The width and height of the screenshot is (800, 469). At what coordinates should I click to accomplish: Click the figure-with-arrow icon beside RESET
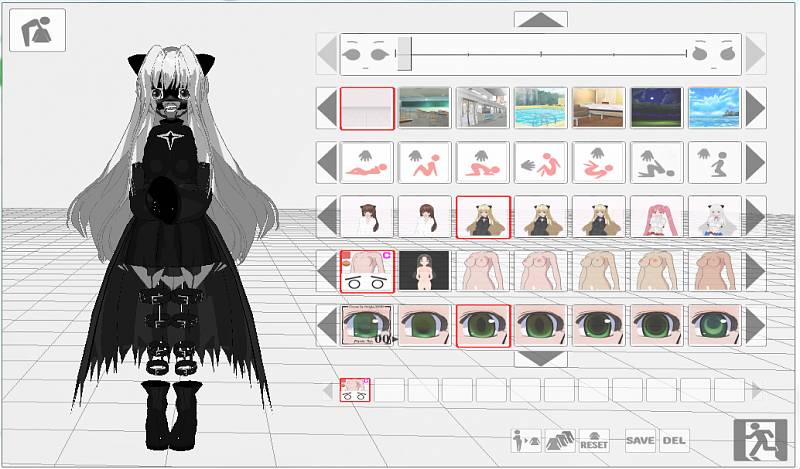point(526,439)
